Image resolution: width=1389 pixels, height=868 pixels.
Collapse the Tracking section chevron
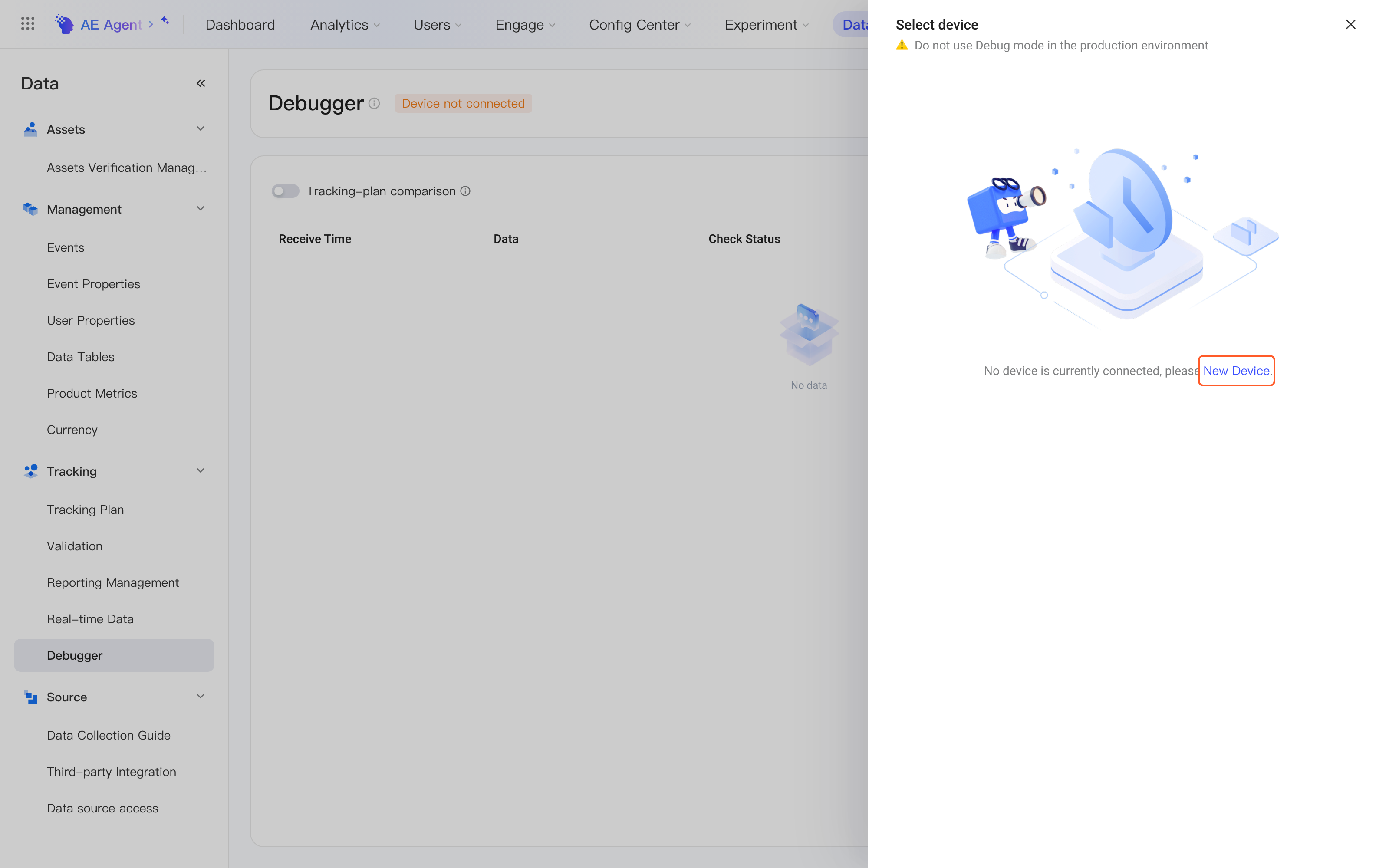(200, 471)
